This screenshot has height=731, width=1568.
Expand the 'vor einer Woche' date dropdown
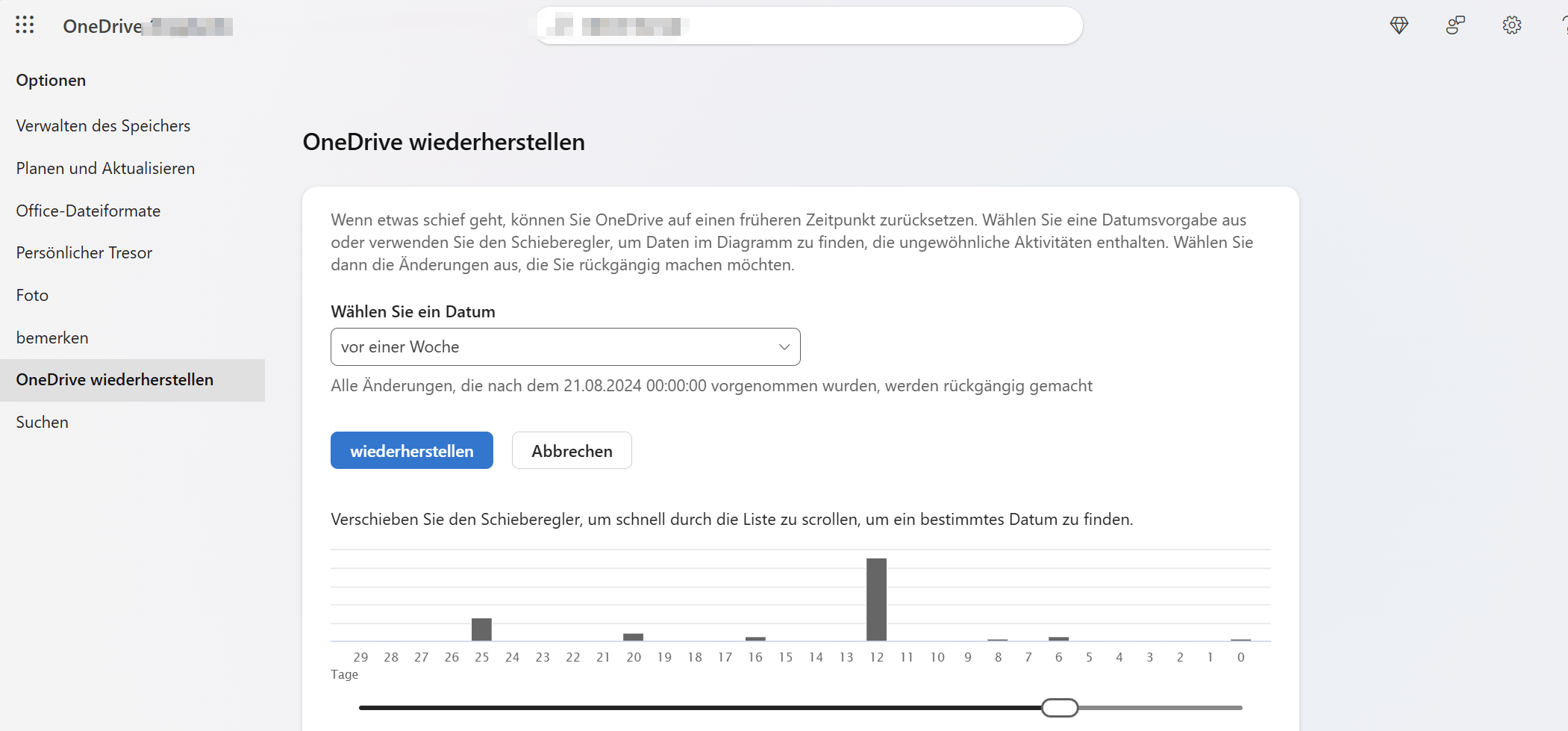565,346
